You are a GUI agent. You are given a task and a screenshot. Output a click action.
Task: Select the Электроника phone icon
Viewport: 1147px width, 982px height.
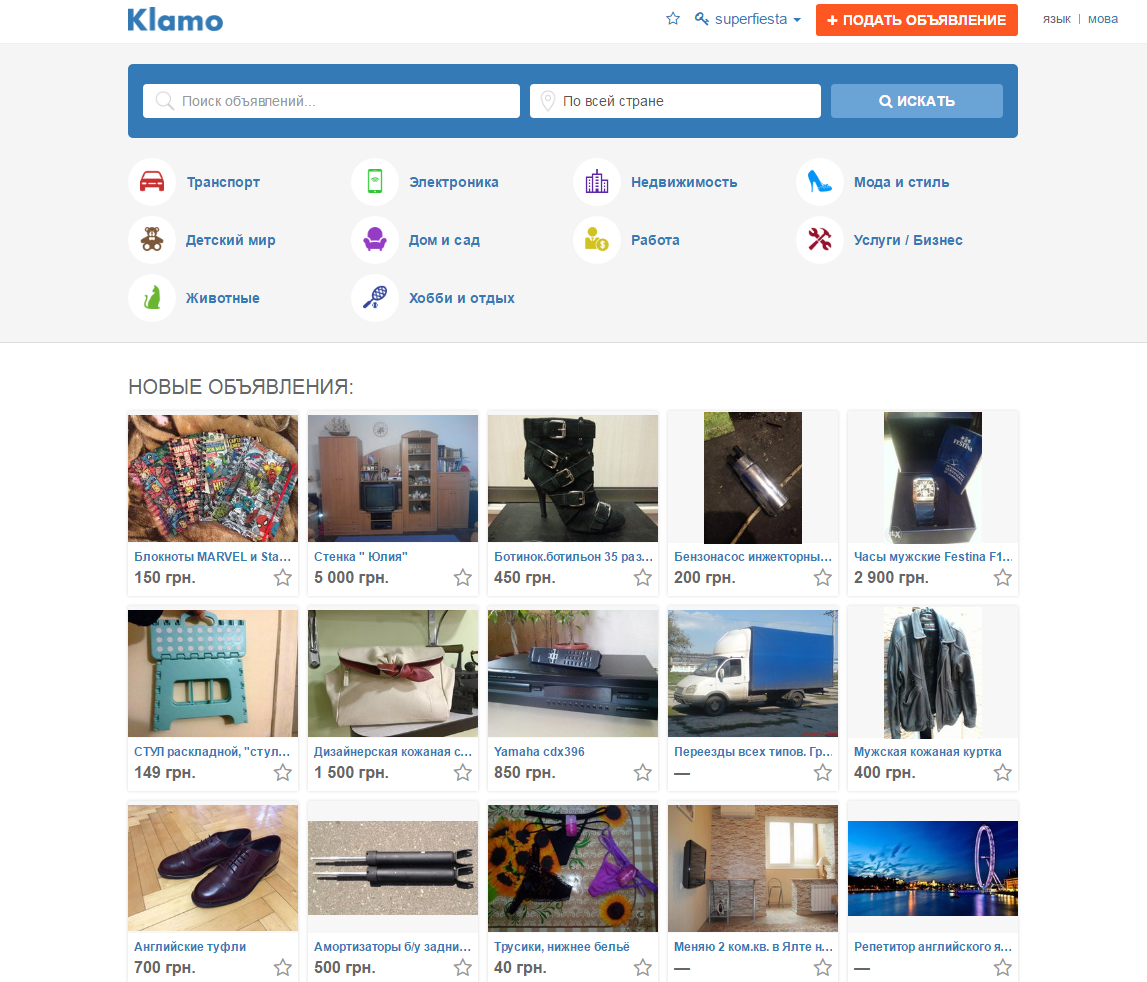click(375, 181)
